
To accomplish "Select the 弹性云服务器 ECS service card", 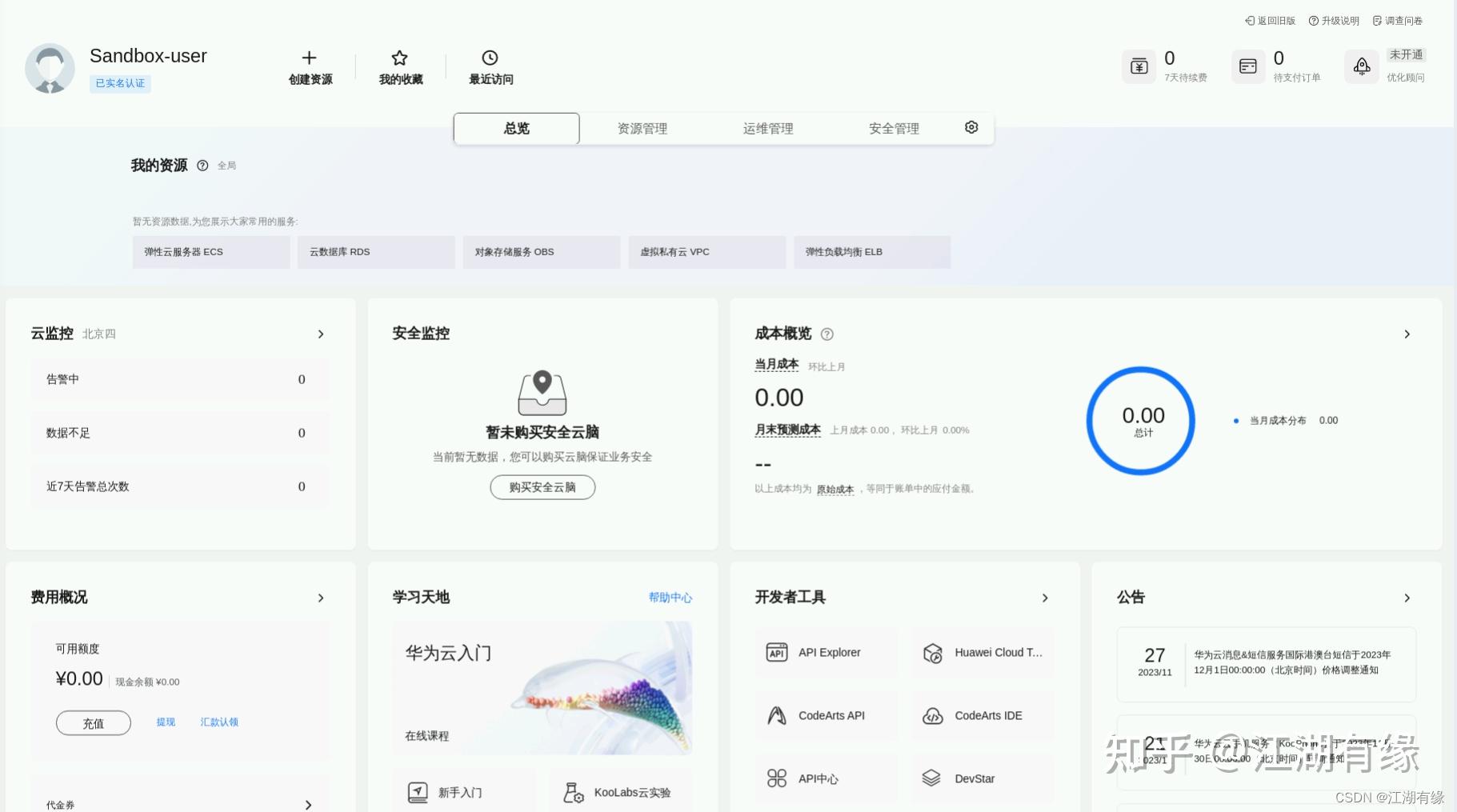I will click(210, 251).
